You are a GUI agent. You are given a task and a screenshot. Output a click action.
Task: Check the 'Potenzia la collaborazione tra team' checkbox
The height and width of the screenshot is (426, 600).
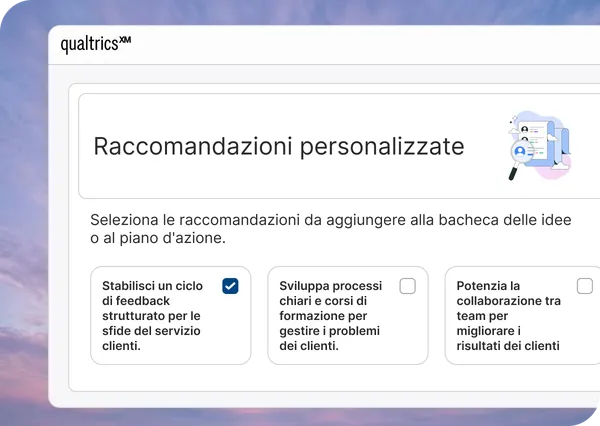585,286
